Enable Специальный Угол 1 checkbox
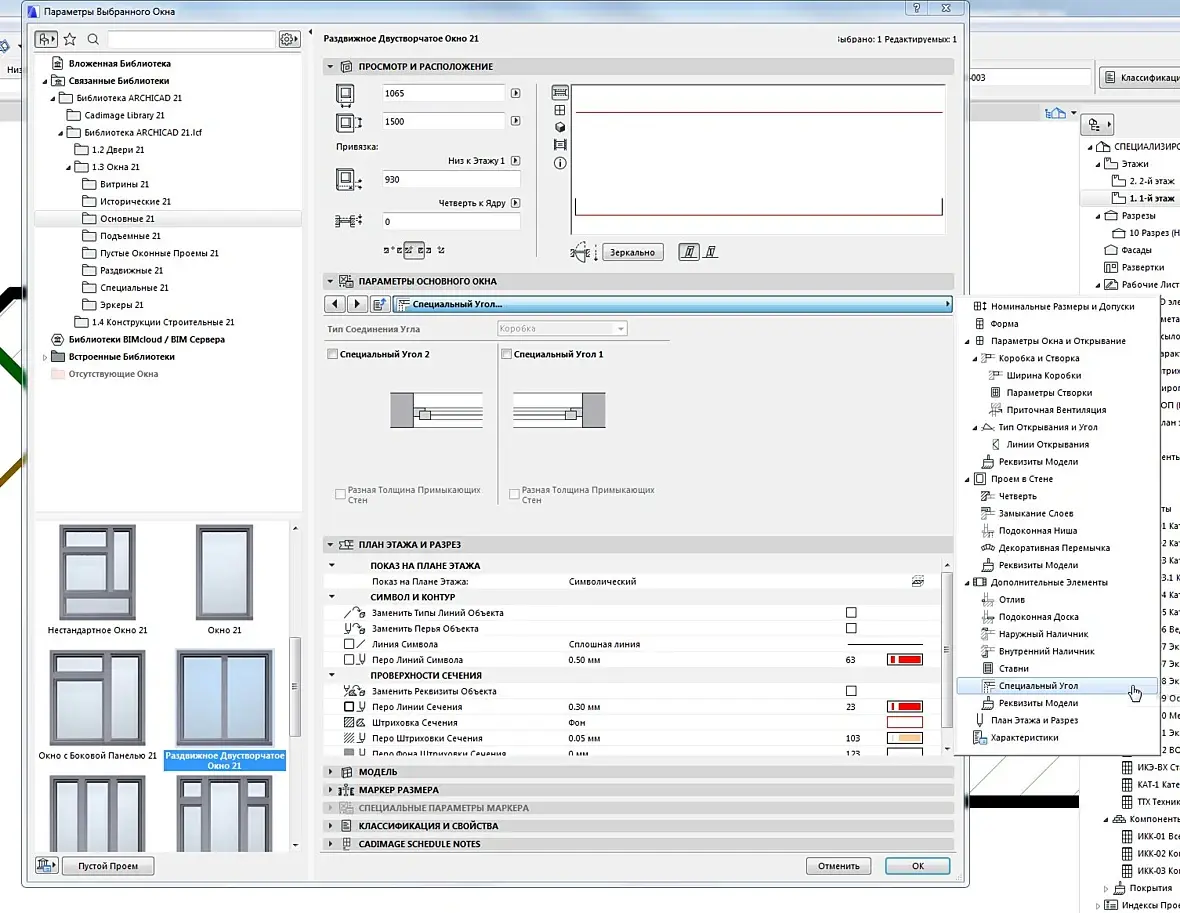Viewport: 1180px width, 913px height. pos(506,354)
